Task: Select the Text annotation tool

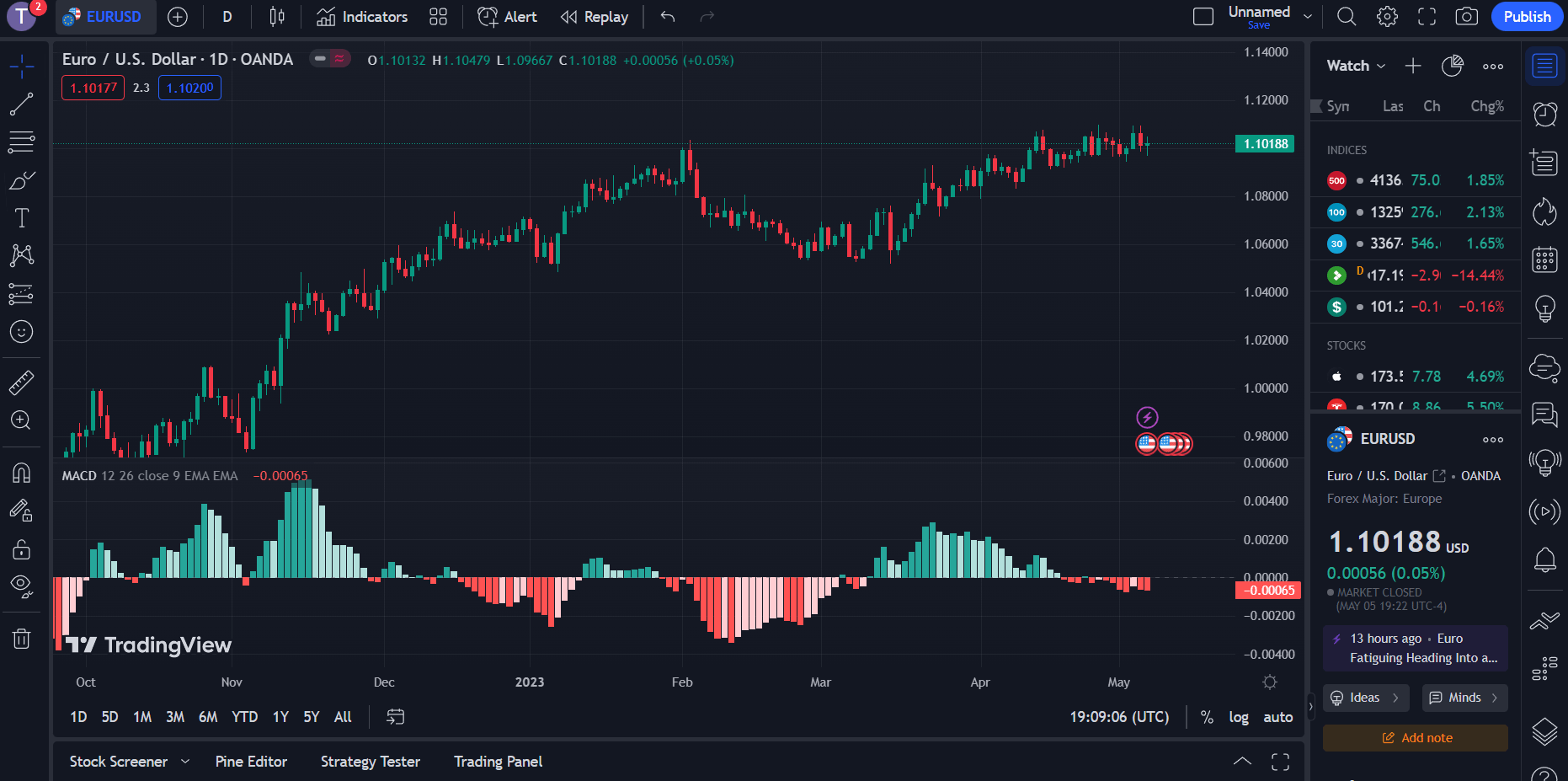Action: tap(21, 218)
